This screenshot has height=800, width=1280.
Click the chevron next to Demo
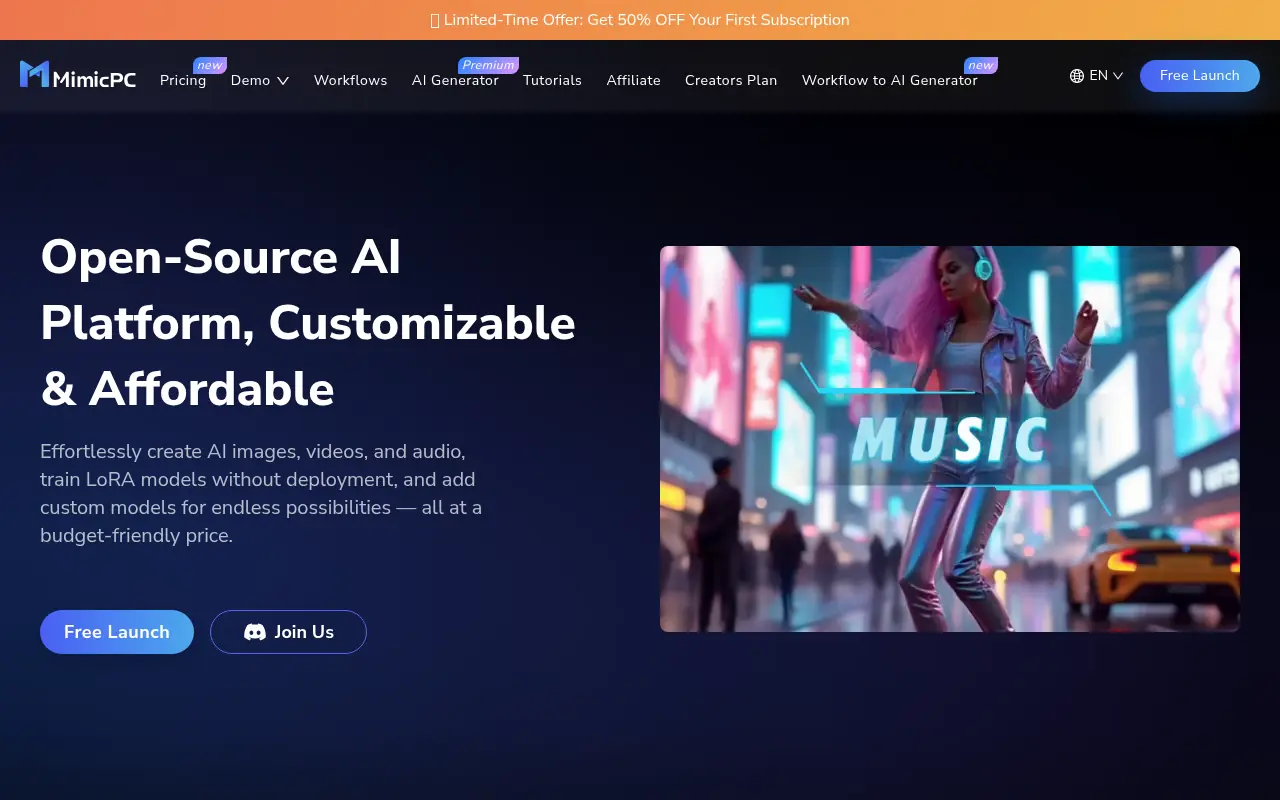[283, 80]
